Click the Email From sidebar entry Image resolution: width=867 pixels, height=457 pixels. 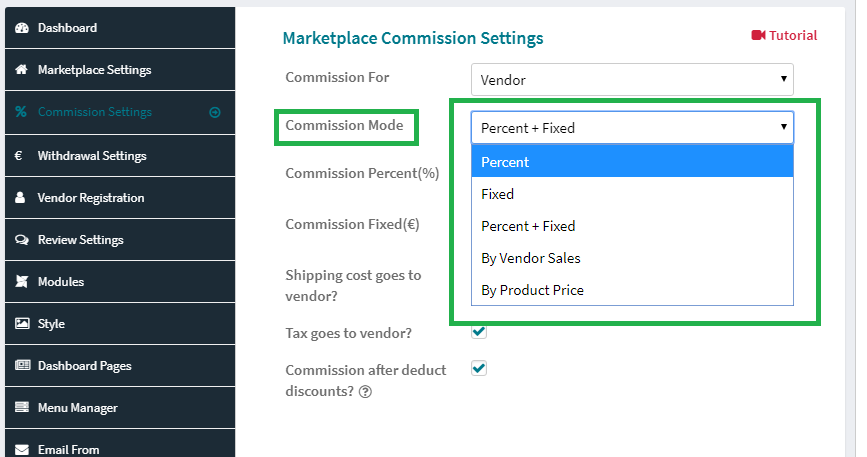120,446
